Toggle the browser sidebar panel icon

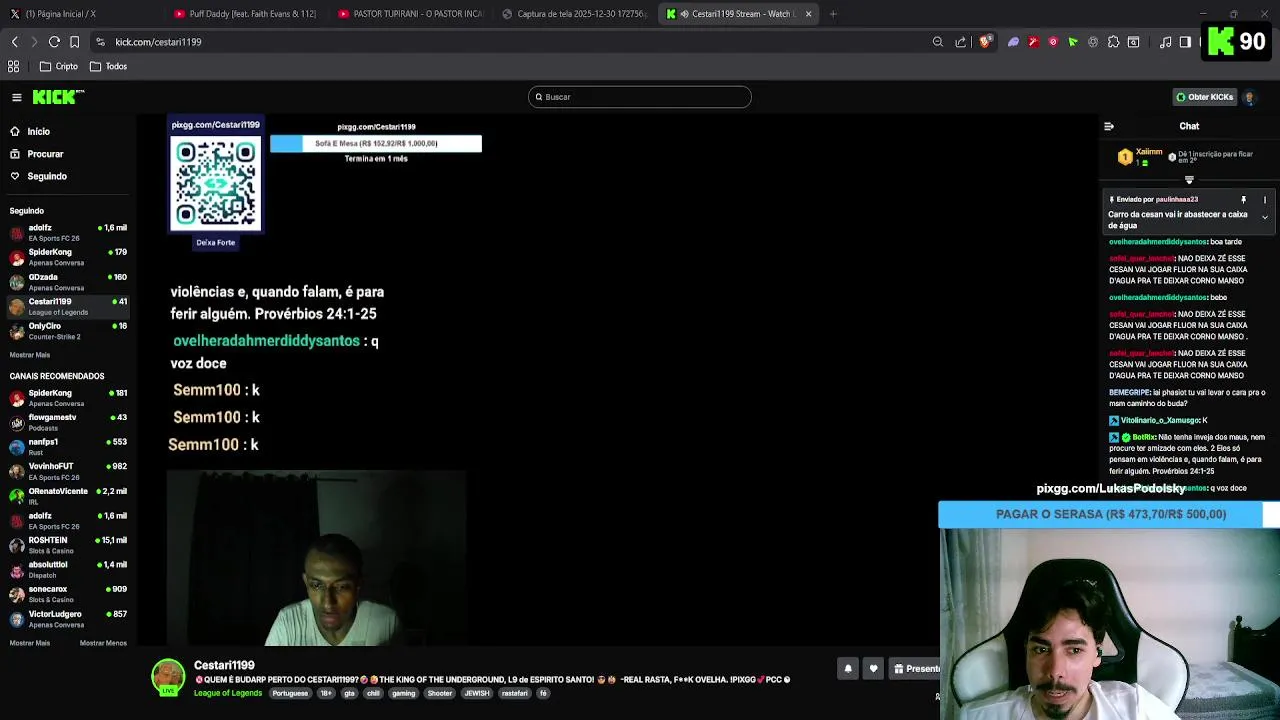(x=1185, y=42)
